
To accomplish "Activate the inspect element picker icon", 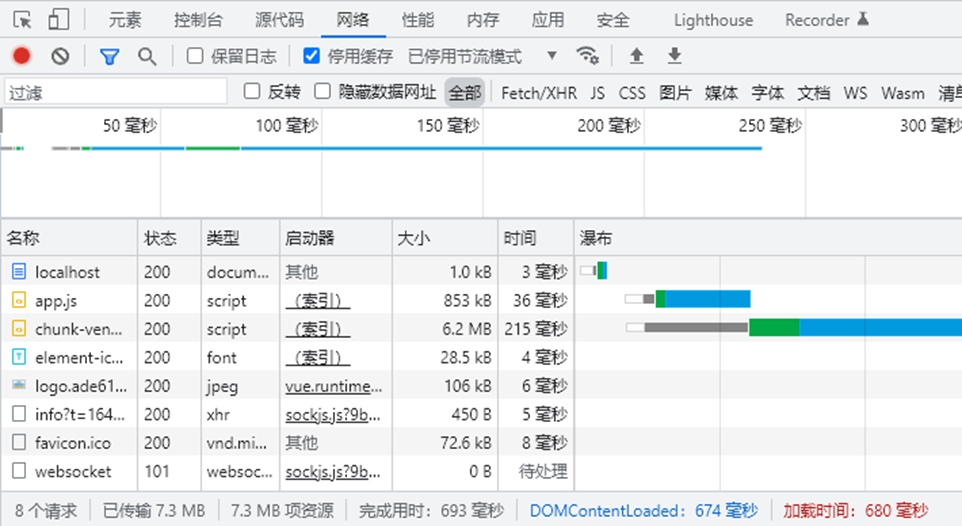I will 22,20.
